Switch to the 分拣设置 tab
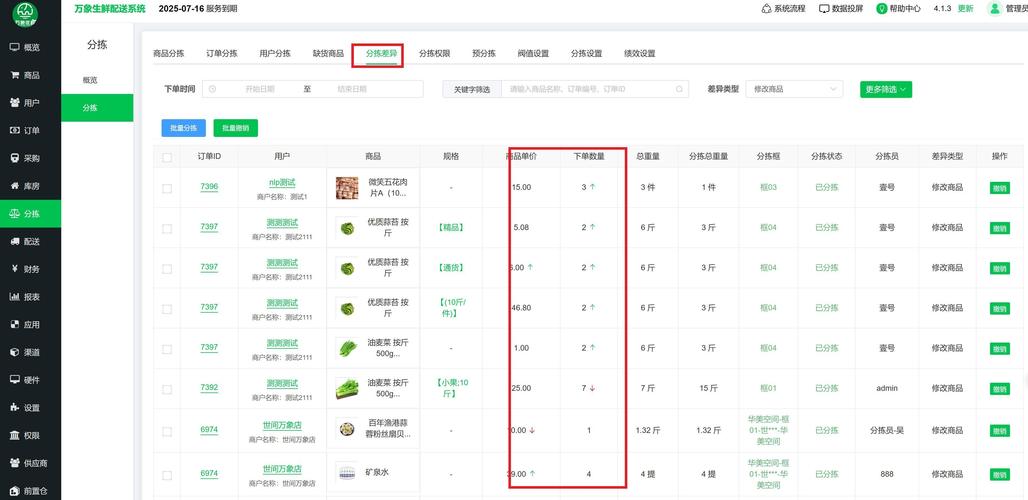 tap(586, 54)
